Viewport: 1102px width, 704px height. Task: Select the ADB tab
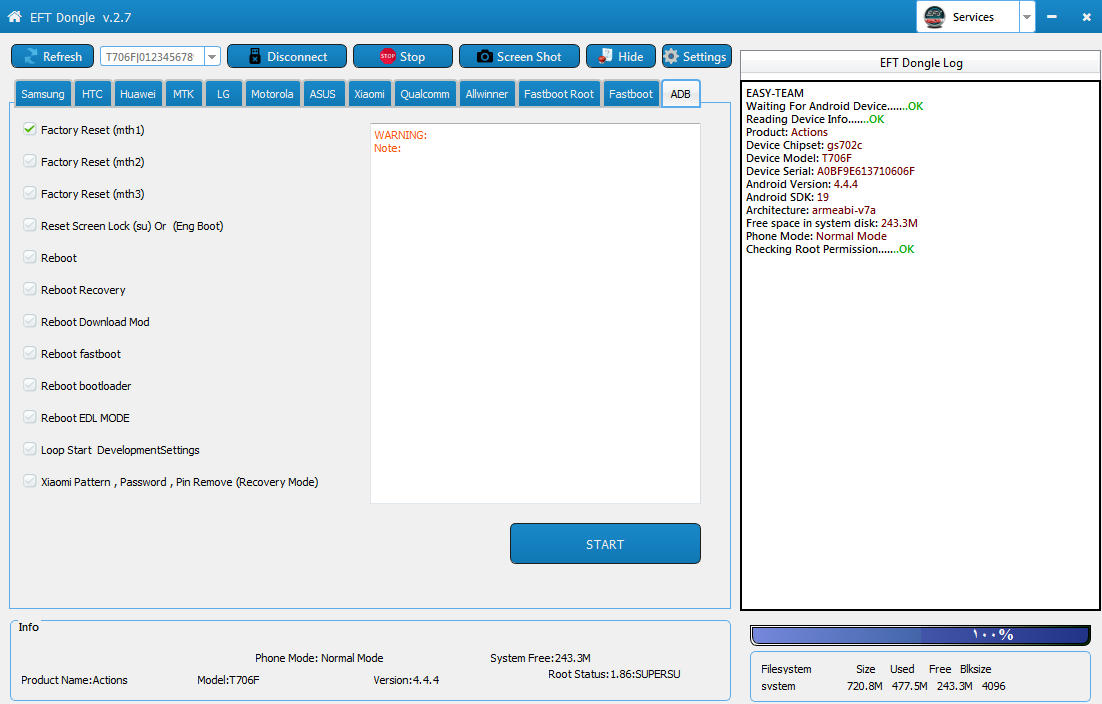tap(680, 93)
